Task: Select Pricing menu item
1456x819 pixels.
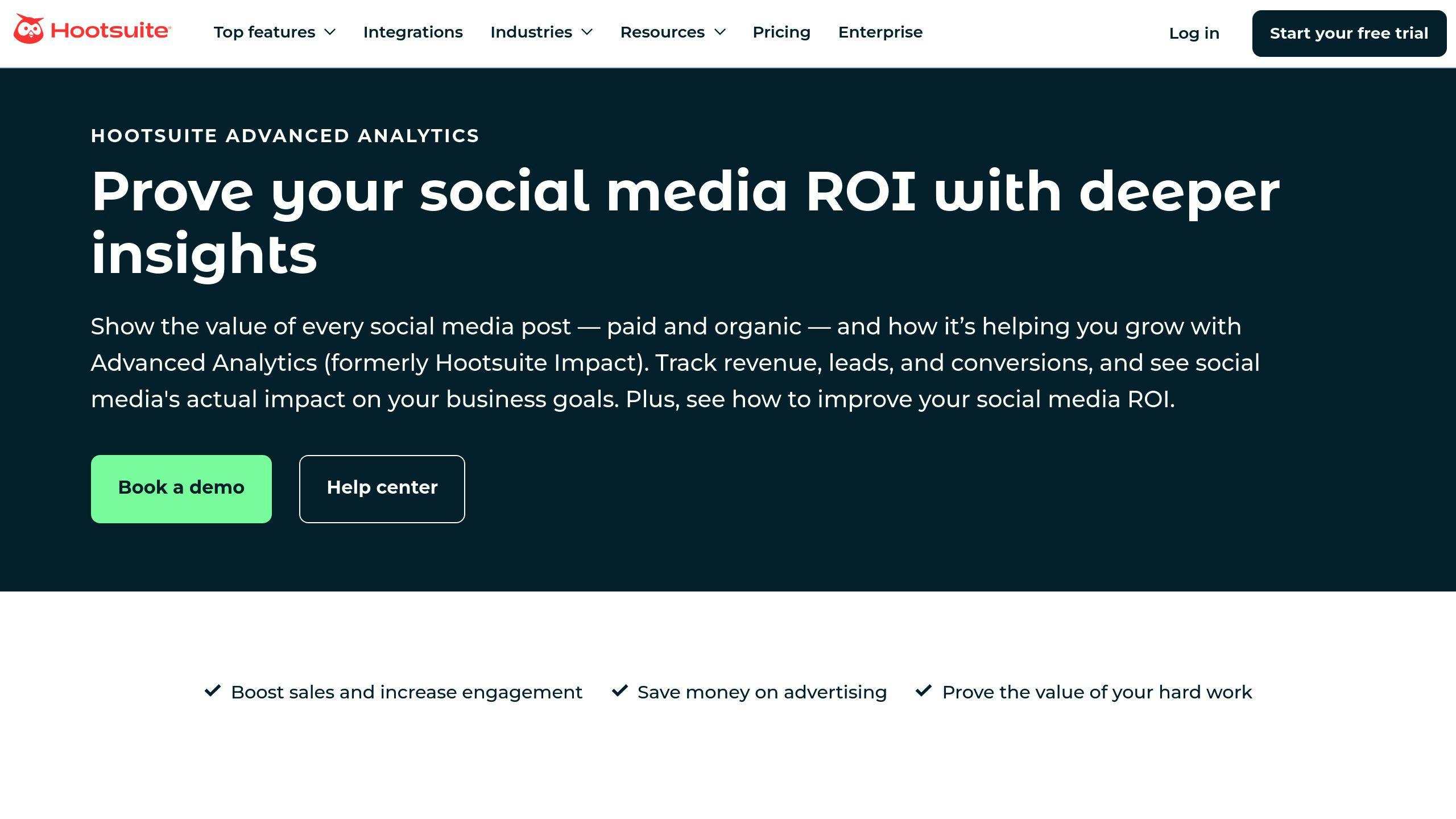Action: click(x=781, y=32)
